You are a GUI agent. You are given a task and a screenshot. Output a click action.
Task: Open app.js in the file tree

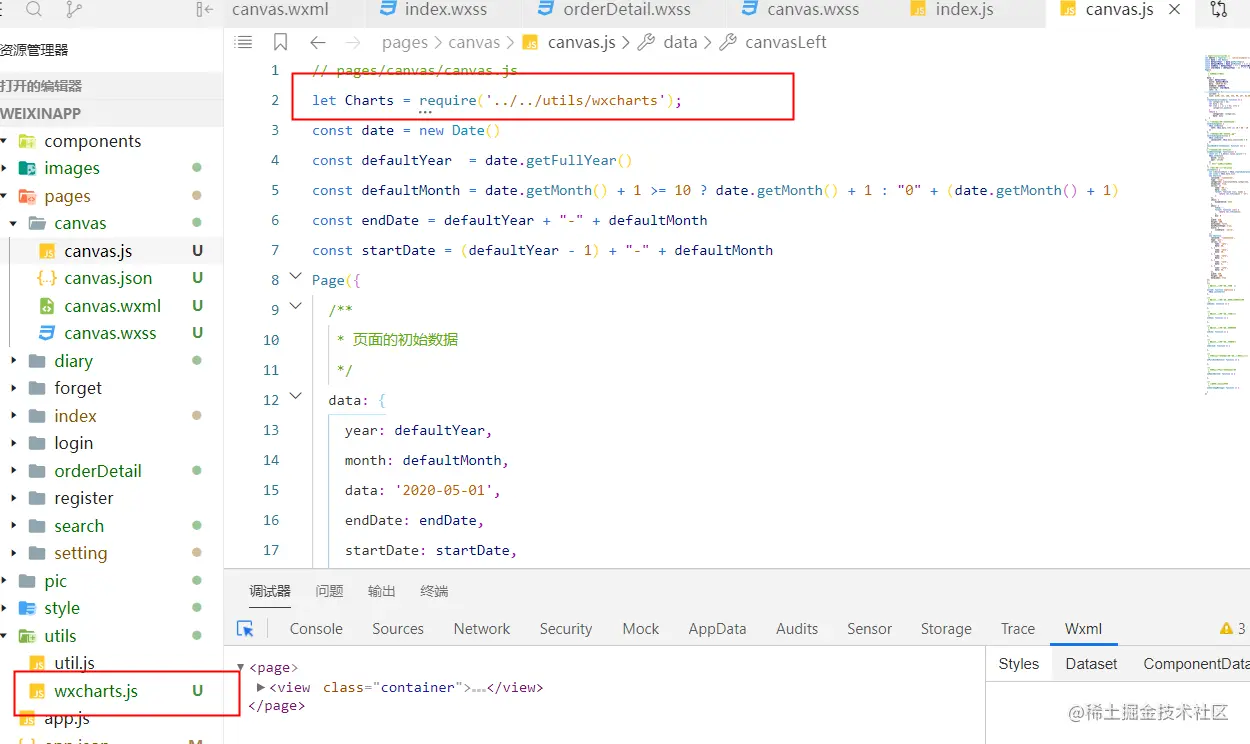[67, 718]
